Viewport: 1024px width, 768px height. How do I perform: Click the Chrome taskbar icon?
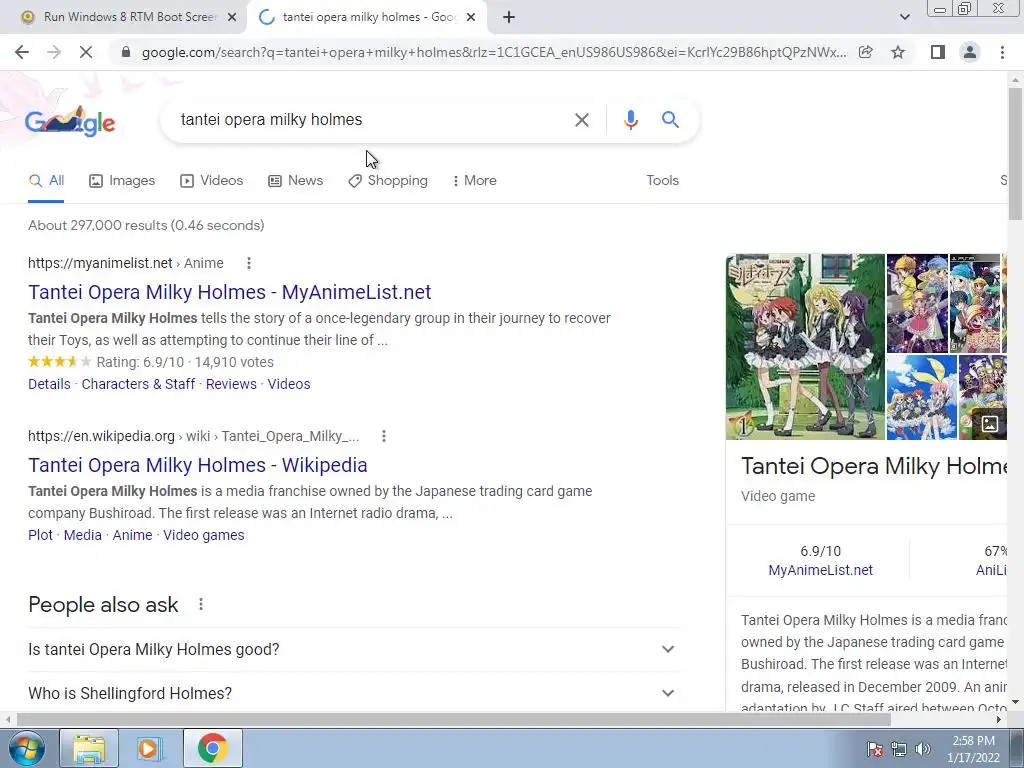pyautogui.click(x=212, y=748)
